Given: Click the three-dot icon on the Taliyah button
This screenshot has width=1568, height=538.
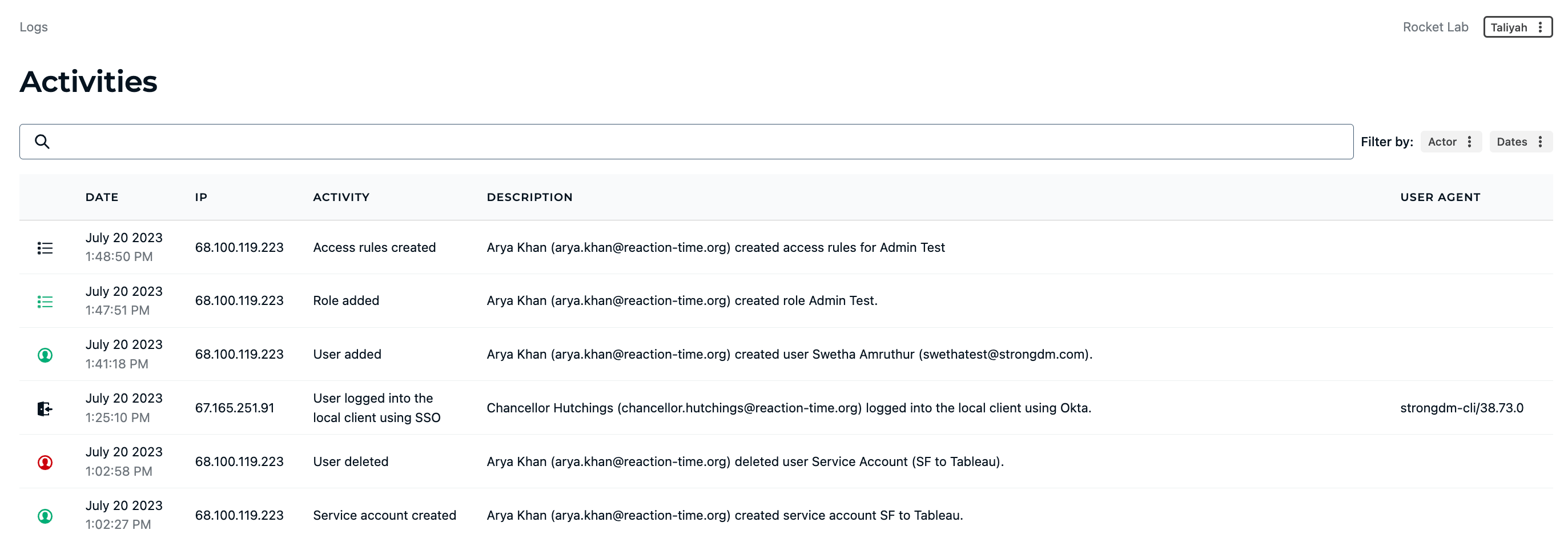Looking at the screenshot, I should 1539,27.
